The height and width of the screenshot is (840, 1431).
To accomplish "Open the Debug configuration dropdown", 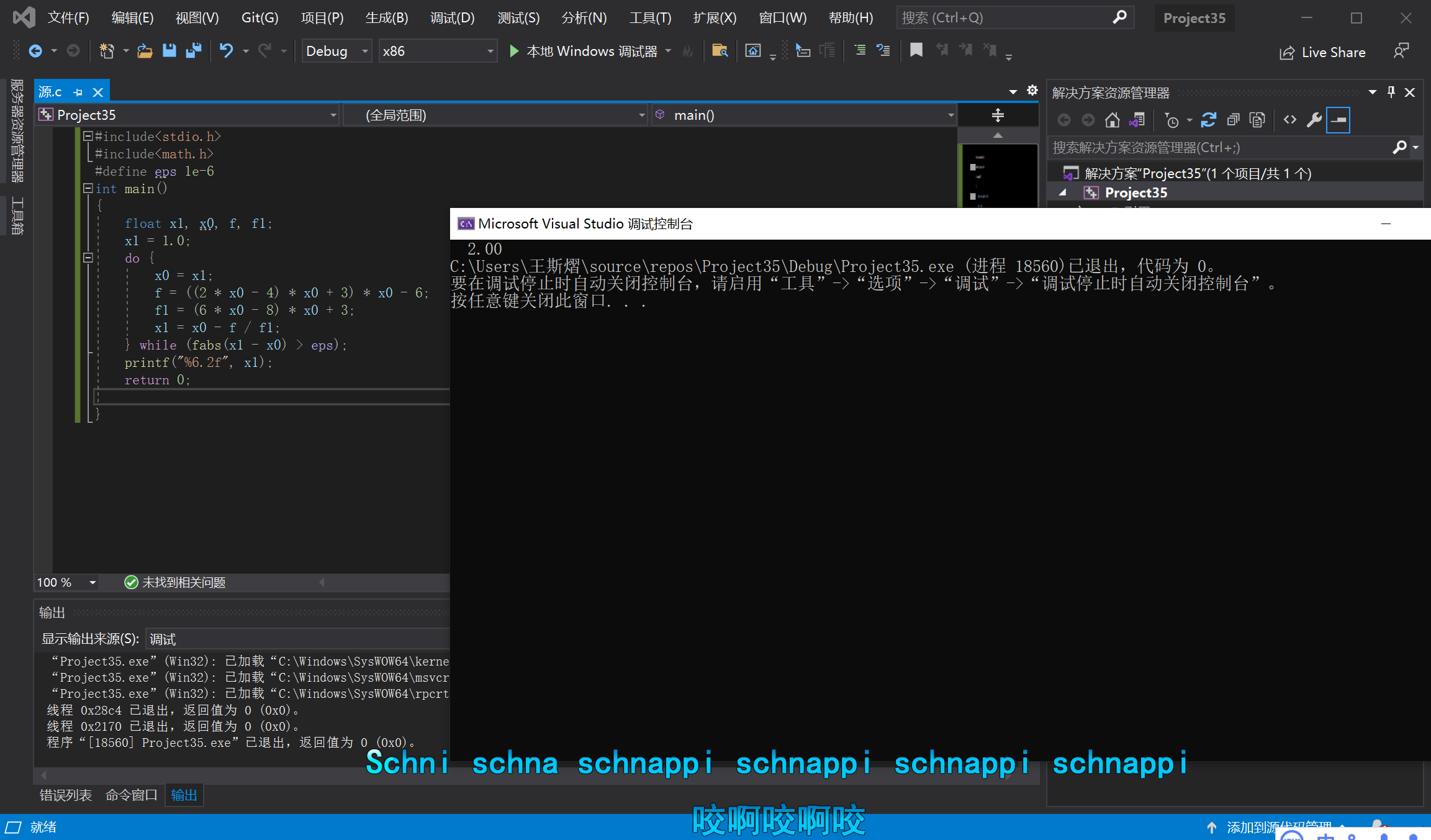I will pyautogui.click(x=365, y=51).
